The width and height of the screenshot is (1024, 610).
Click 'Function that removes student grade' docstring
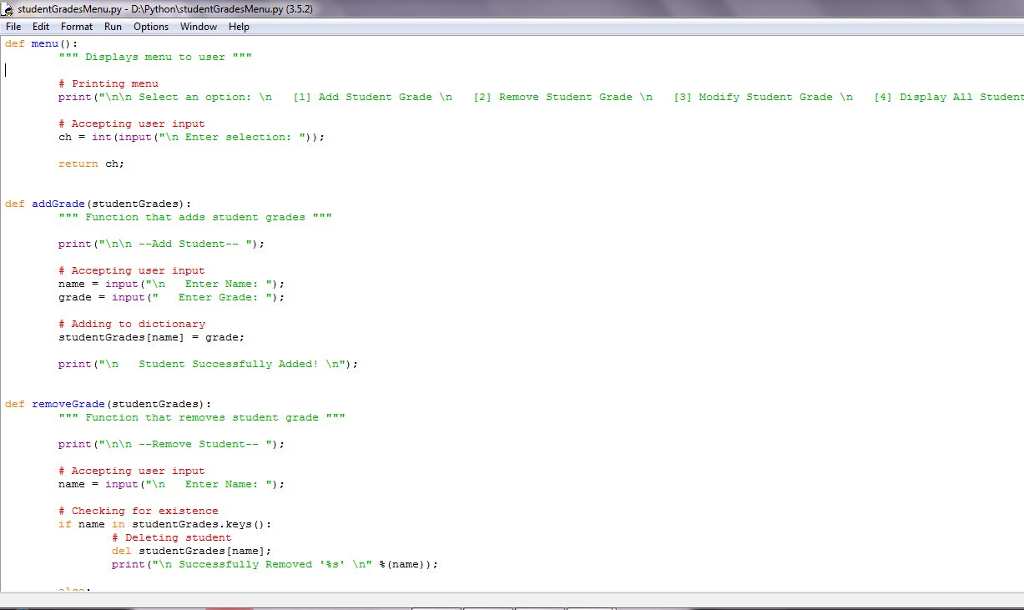[202, 417]
